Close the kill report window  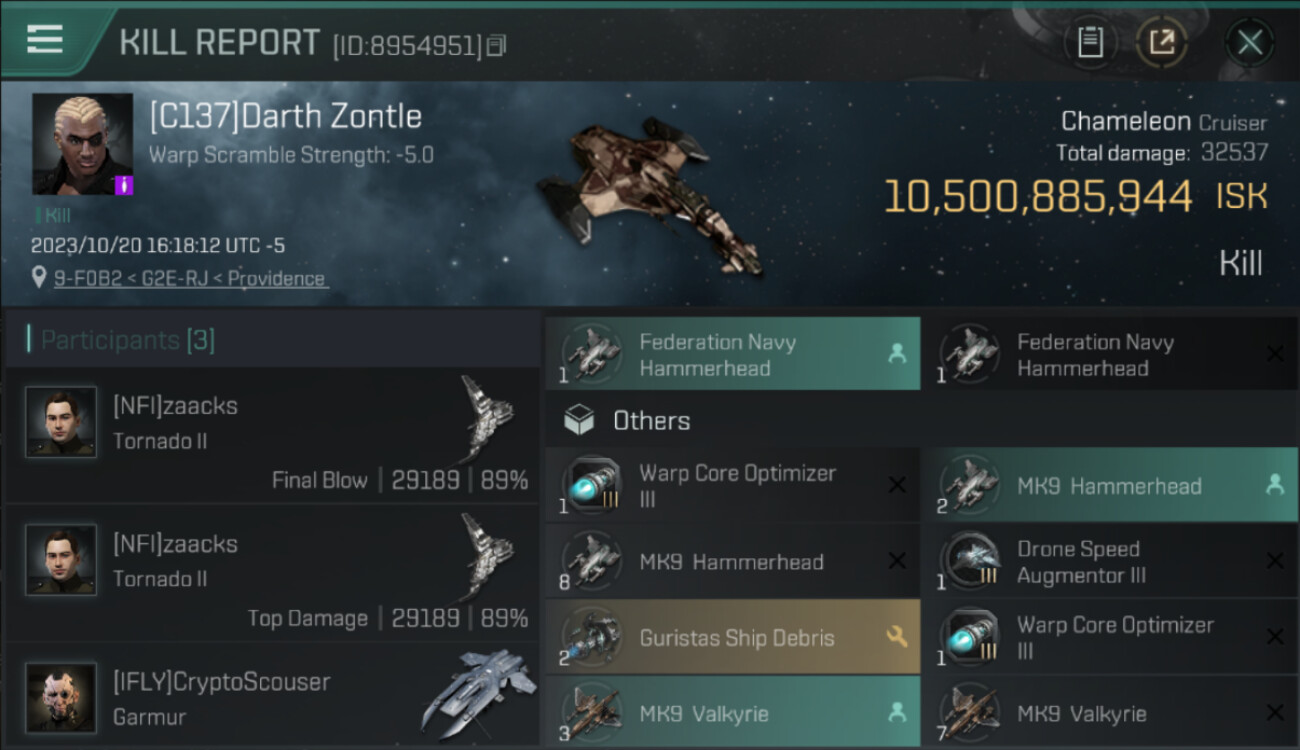(1249, 43)
